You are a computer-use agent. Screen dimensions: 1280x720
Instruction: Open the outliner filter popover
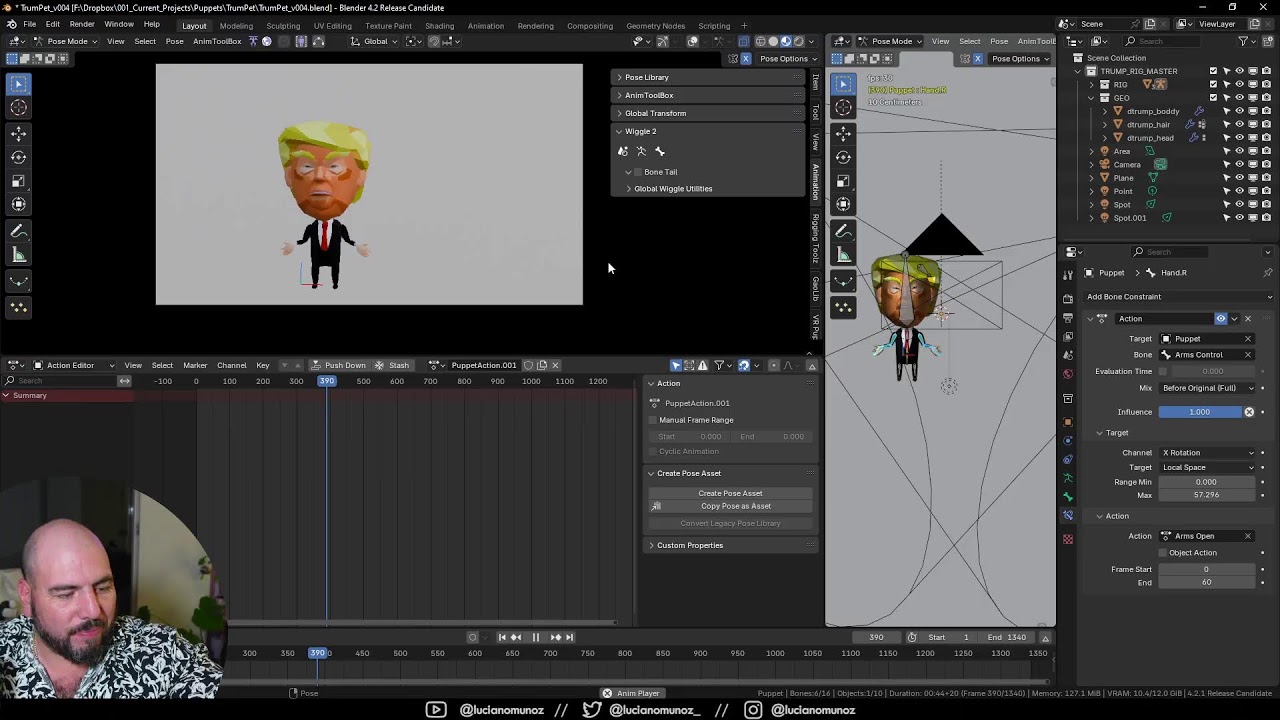coord(1246,41)
